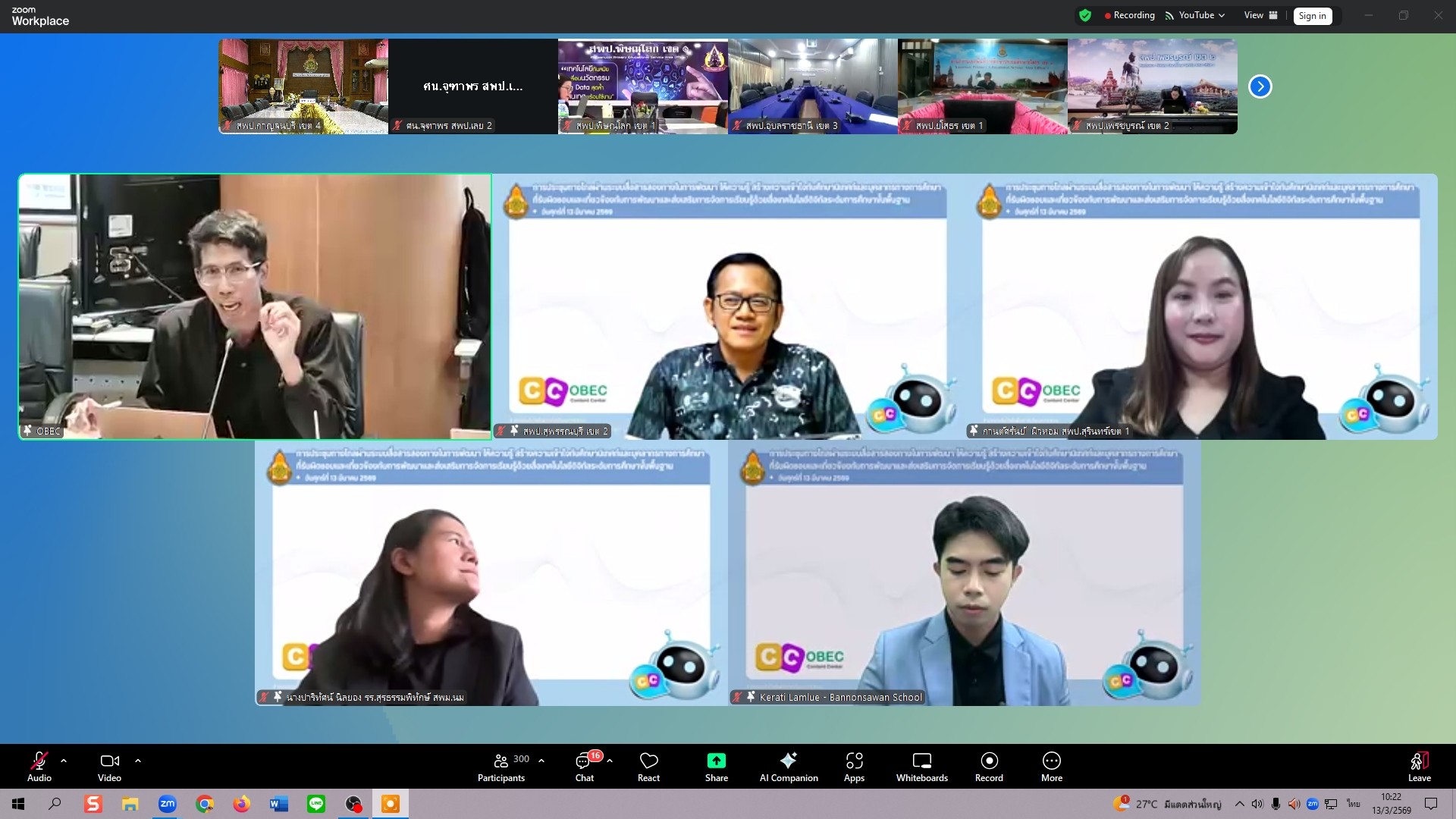
Task: Expand the audio settings caret
Action: (x=64, y=760)
